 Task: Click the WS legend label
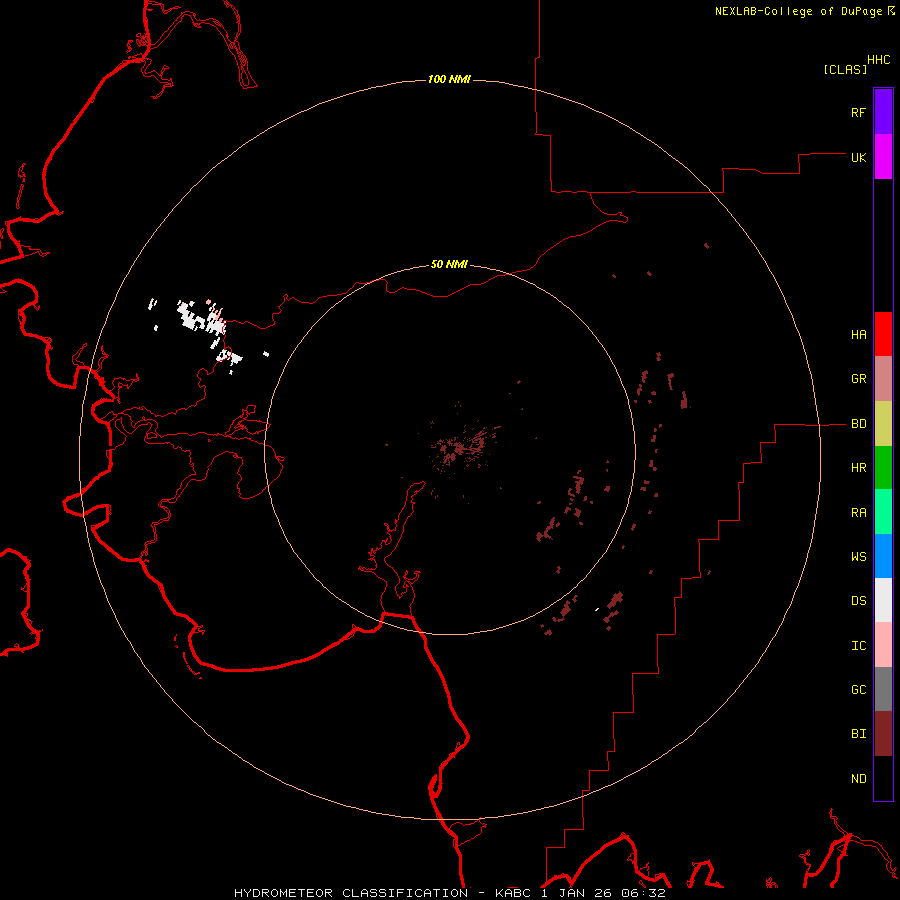click(858, 556)
